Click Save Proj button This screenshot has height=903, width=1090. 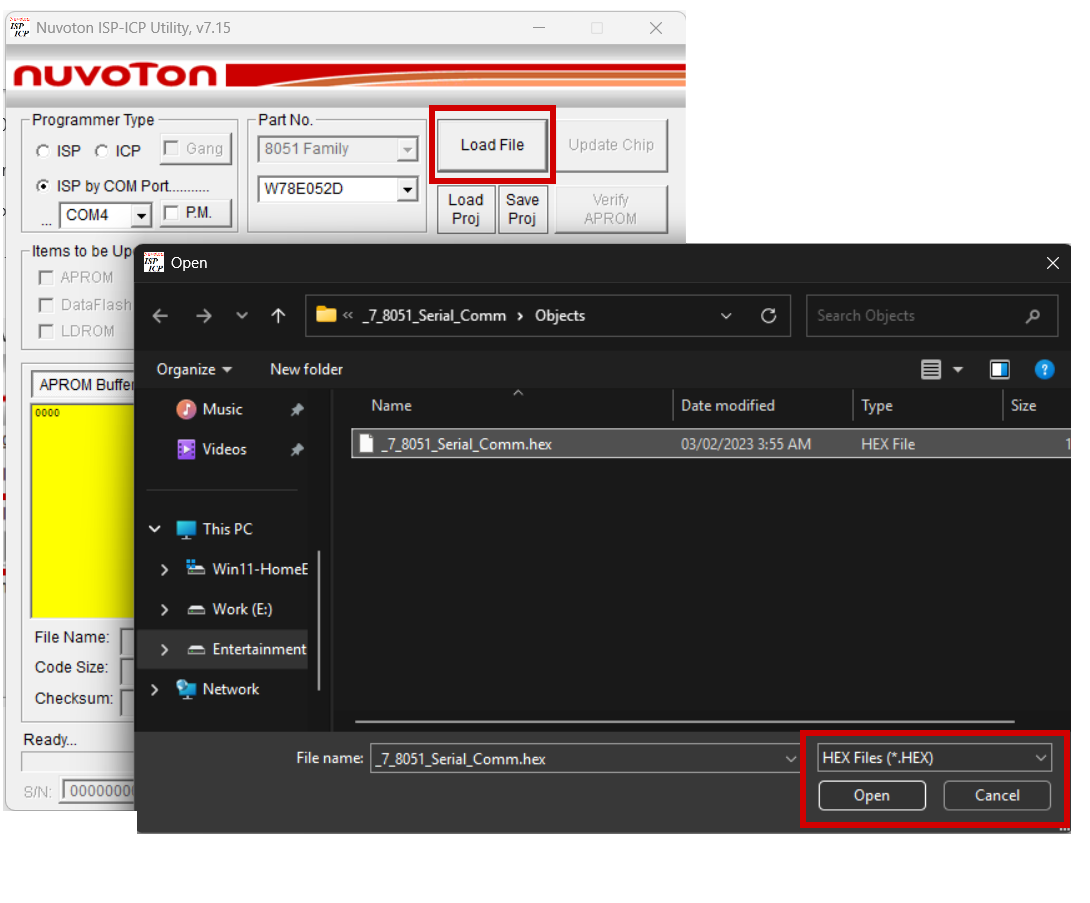523,209
